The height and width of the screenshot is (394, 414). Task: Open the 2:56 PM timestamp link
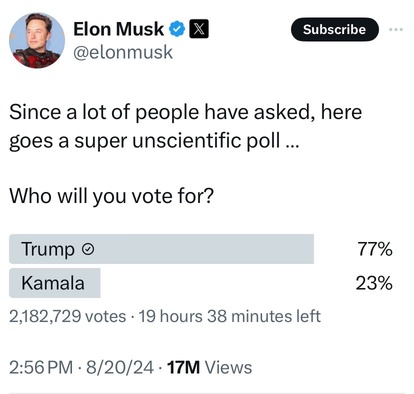41,368
